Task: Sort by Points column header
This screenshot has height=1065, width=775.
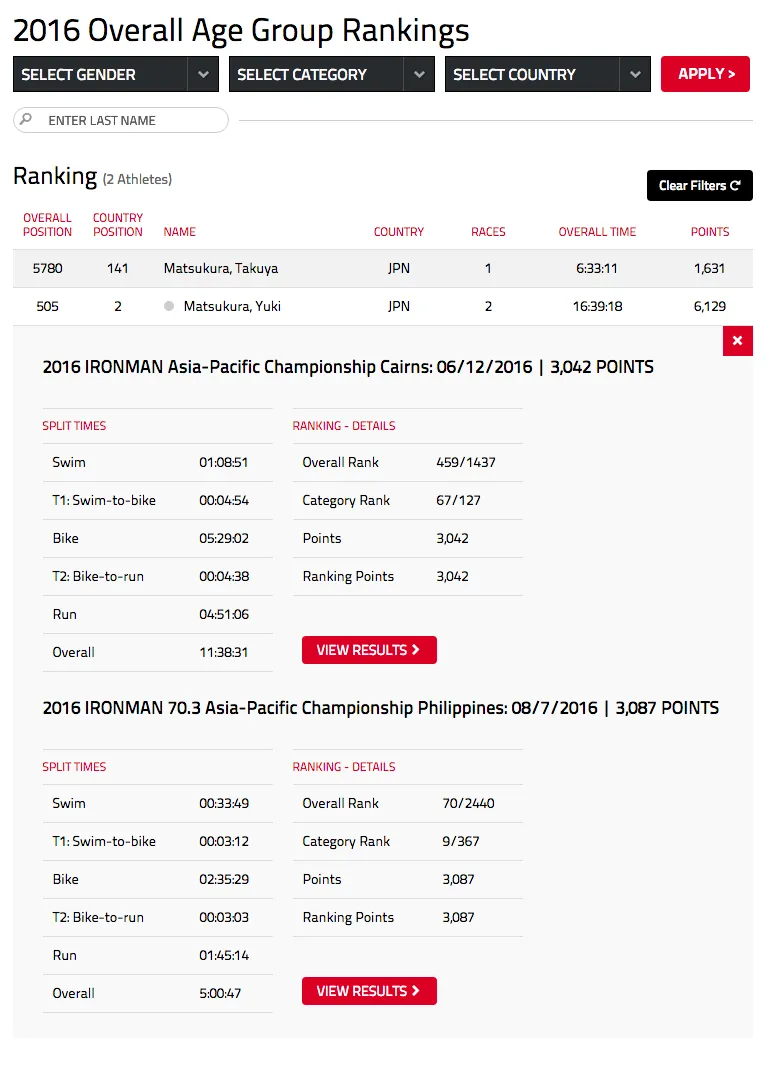Action: [710, 232]
